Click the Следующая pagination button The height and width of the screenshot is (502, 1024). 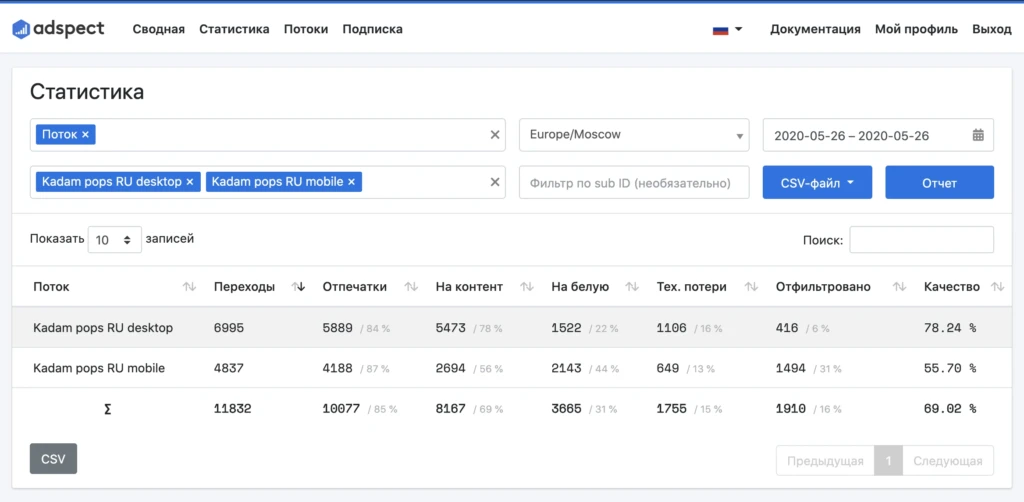(x=948, y=461)
